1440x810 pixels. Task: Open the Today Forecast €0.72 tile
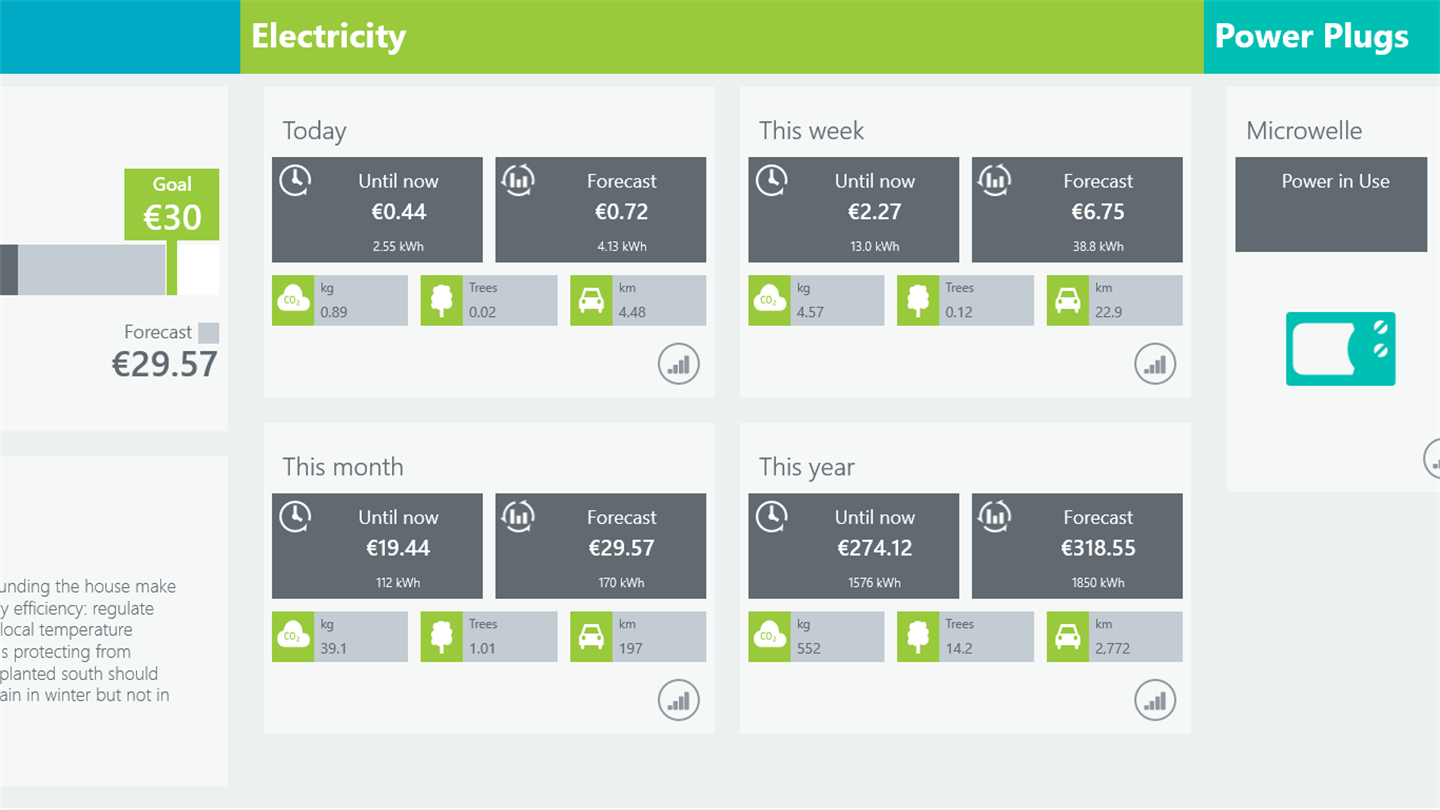point(601,209)
